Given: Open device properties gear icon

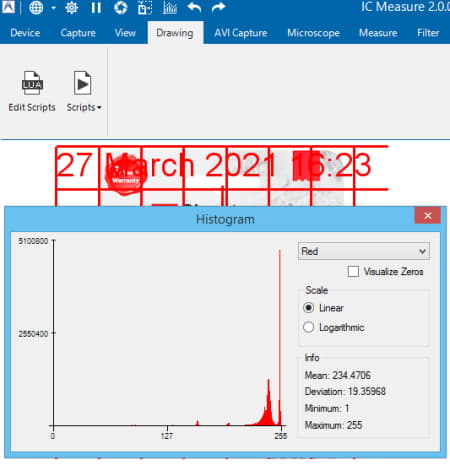Looking at the screenshot, I should pos(72,7).
